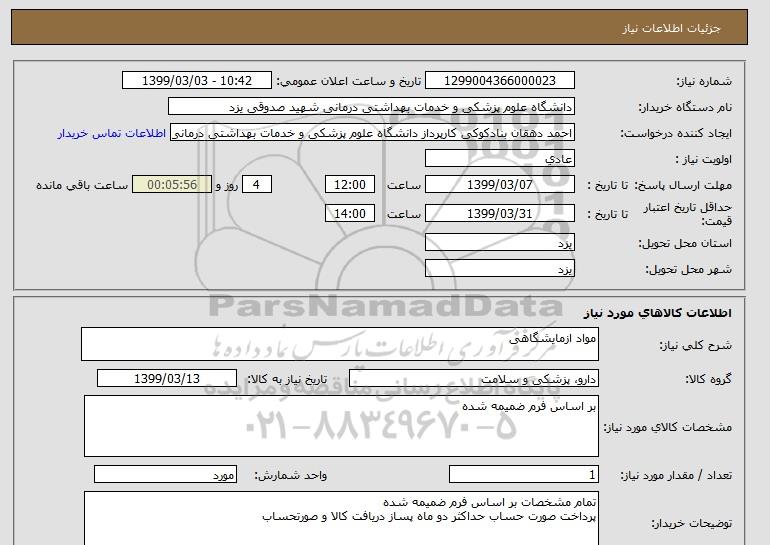This screenshot has width=770, height=545.
Task: Click the label استان محل تحویل
Action: coord(685,244)
